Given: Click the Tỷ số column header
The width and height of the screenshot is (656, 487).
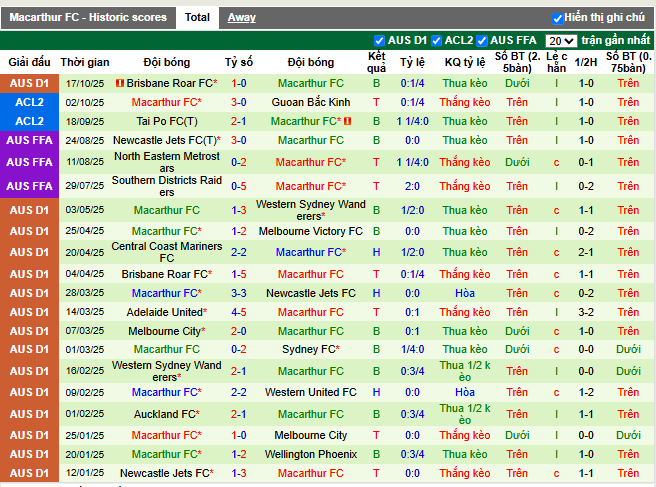Looking at the screenshot, I should (239, 62).
